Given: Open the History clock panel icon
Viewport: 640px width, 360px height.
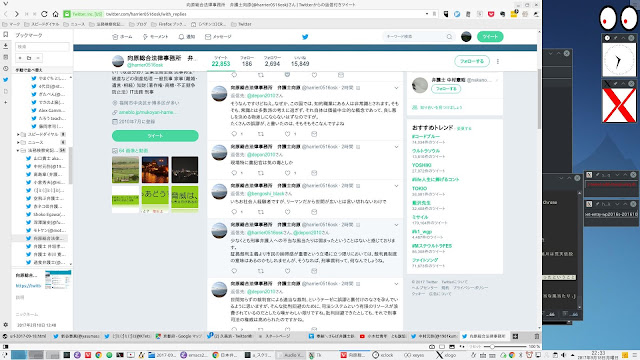Looking at the screenshot, I should click(x=5, y=69).
